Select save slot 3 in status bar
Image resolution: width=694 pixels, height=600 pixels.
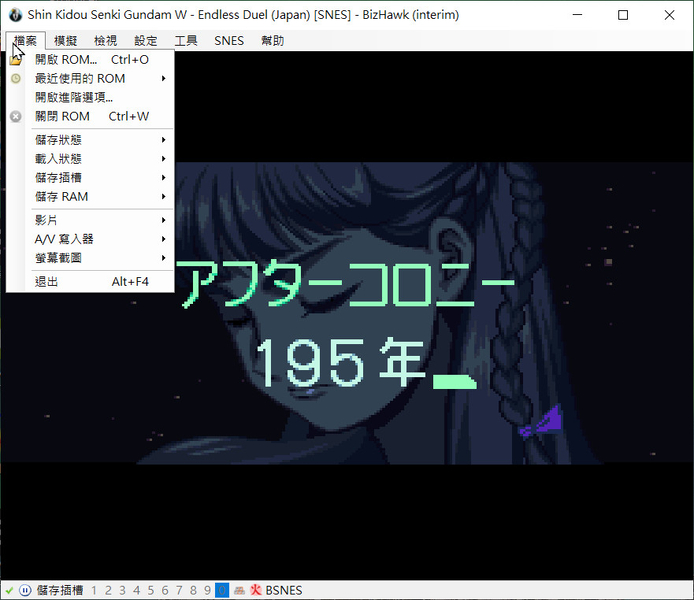pyautogui.click(x=123, y=590)
